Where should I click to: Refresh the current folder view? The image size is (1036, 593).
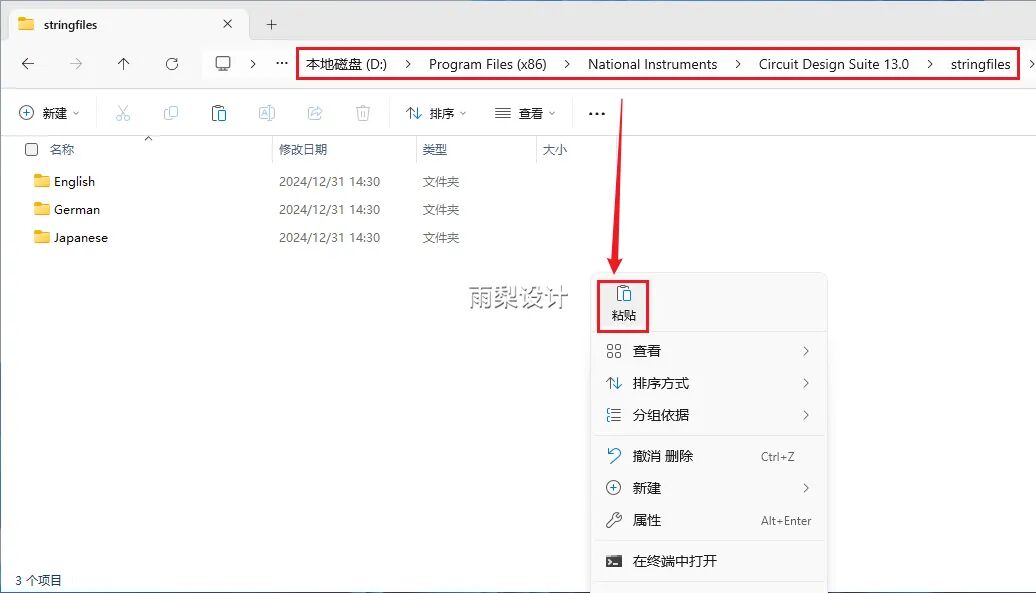(172, 64)
